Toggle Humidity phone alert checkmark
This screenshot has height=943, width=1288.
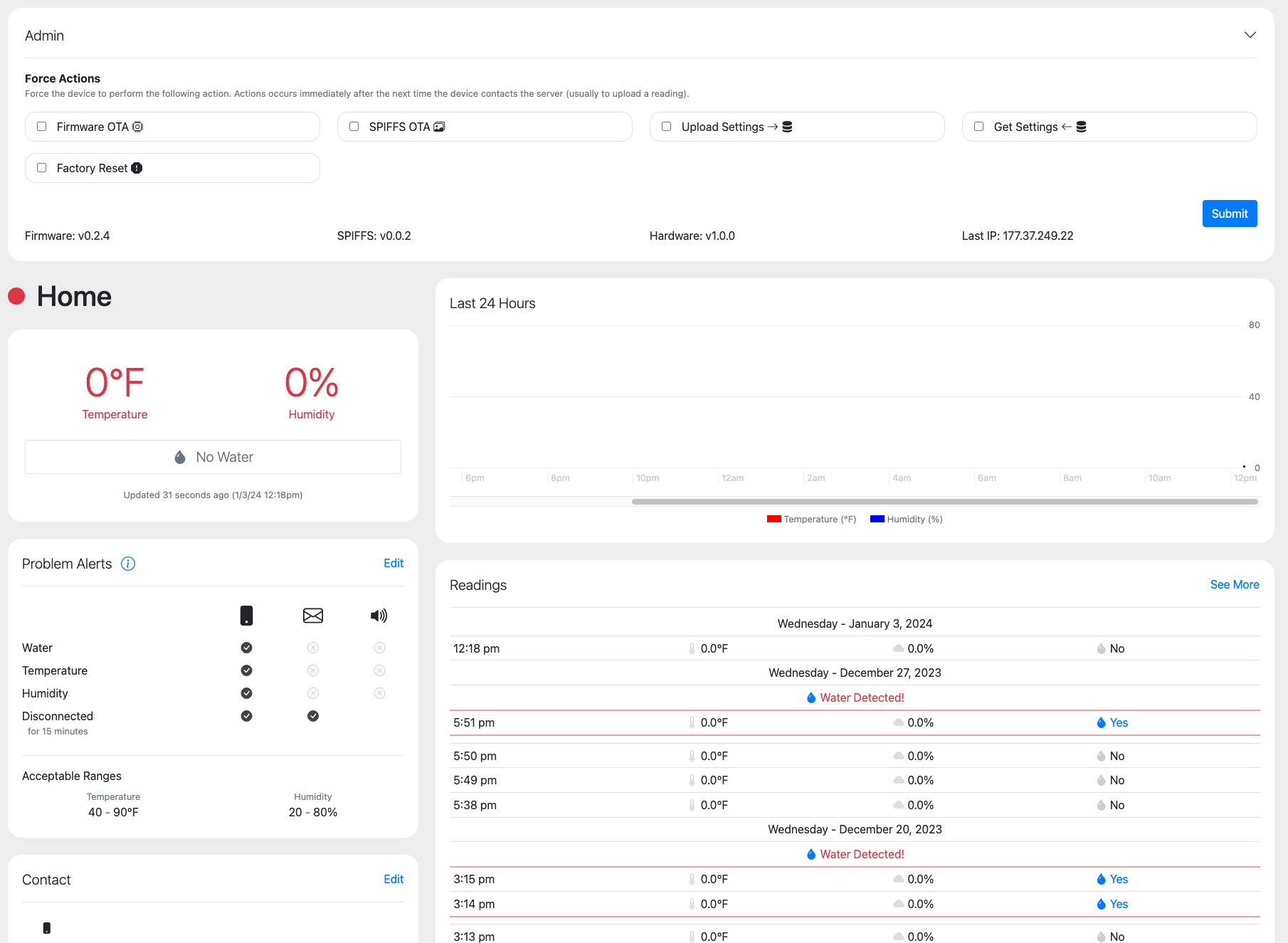click(x=246, y=693)
